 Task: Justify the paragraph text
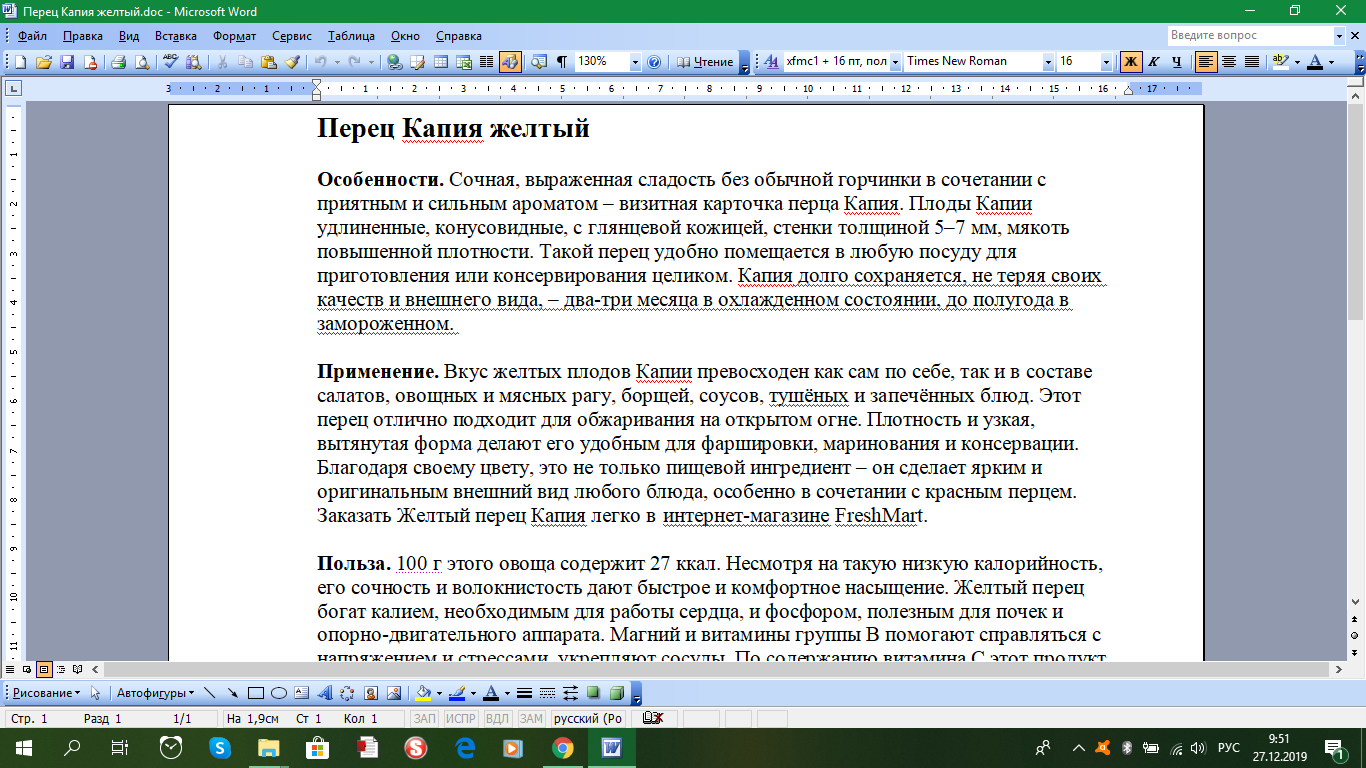tap(1251, 61)
